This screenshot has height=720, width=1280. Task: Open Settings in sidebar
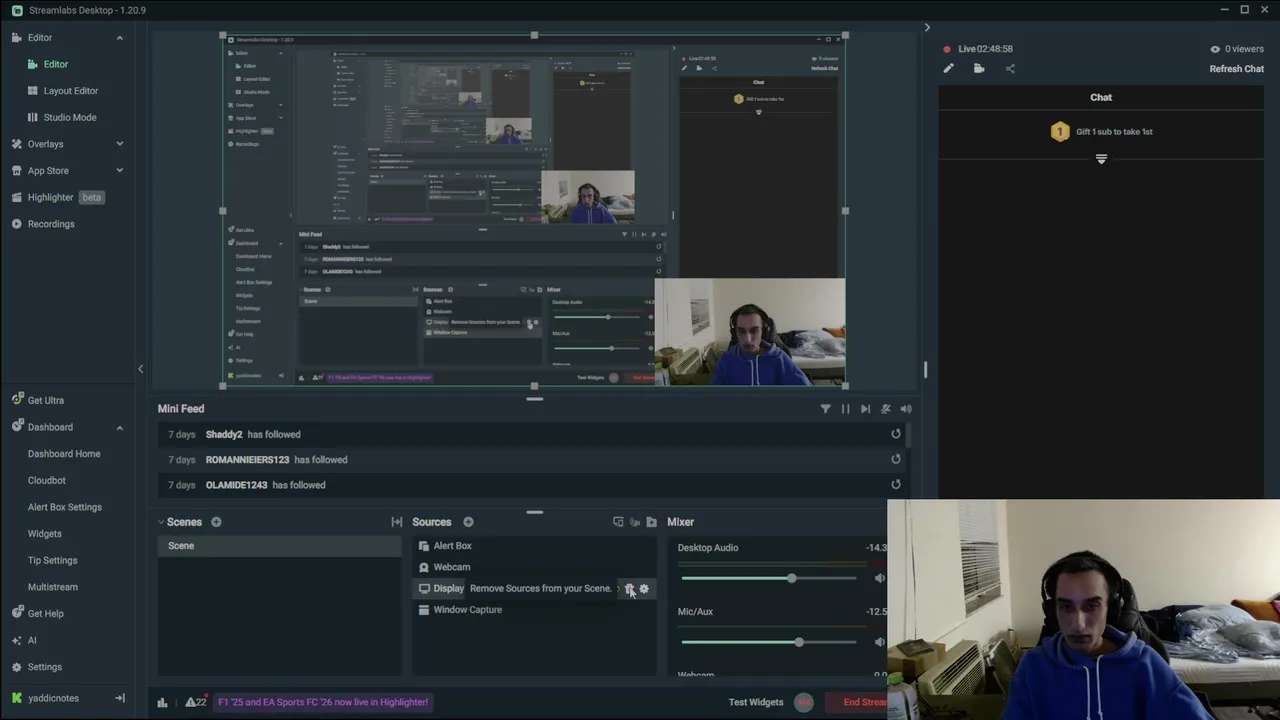coord(45,667)
